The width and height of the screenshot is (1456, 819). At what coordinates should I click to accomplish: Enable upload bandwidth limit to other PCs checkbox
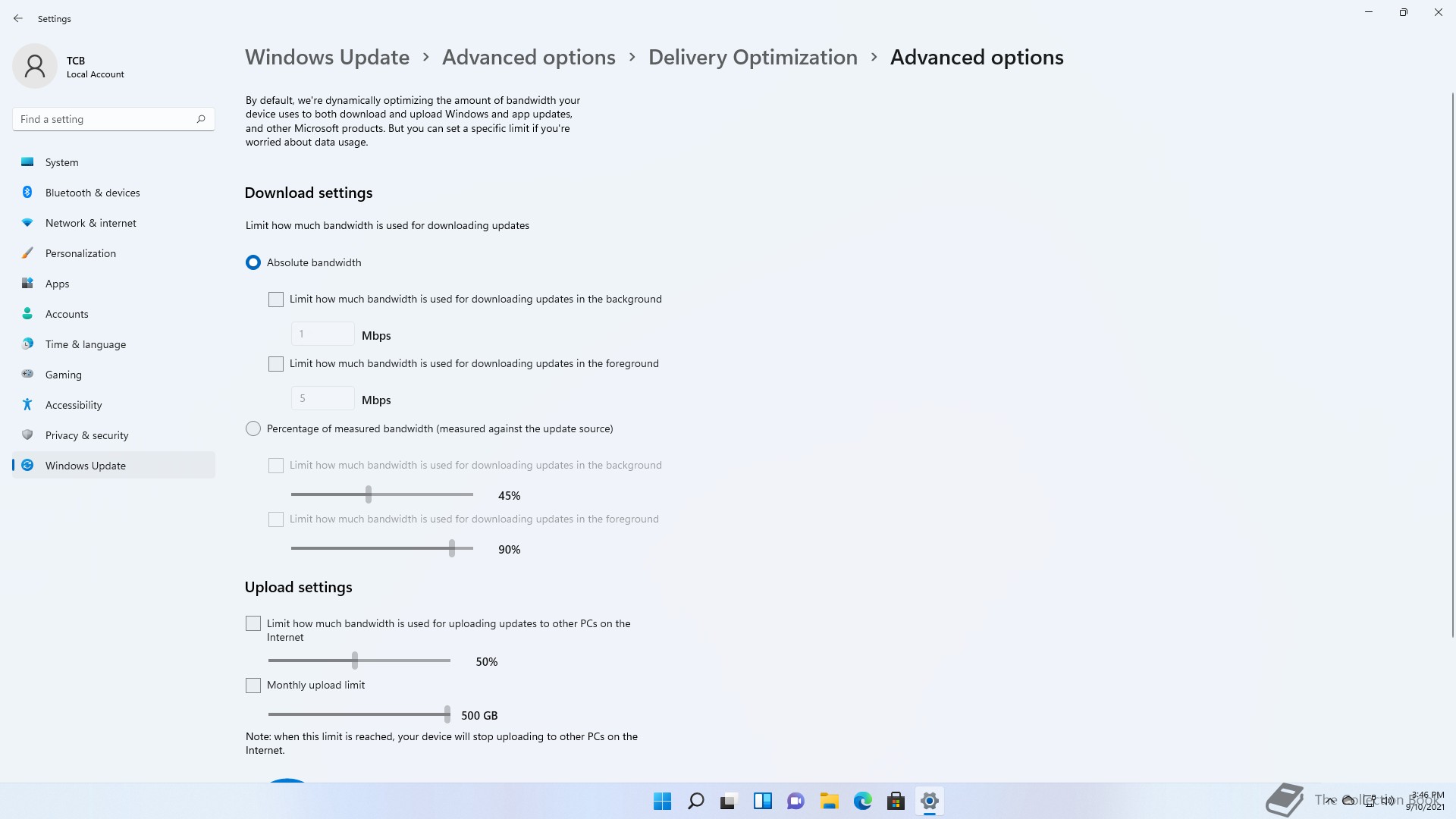coord(253,623)
